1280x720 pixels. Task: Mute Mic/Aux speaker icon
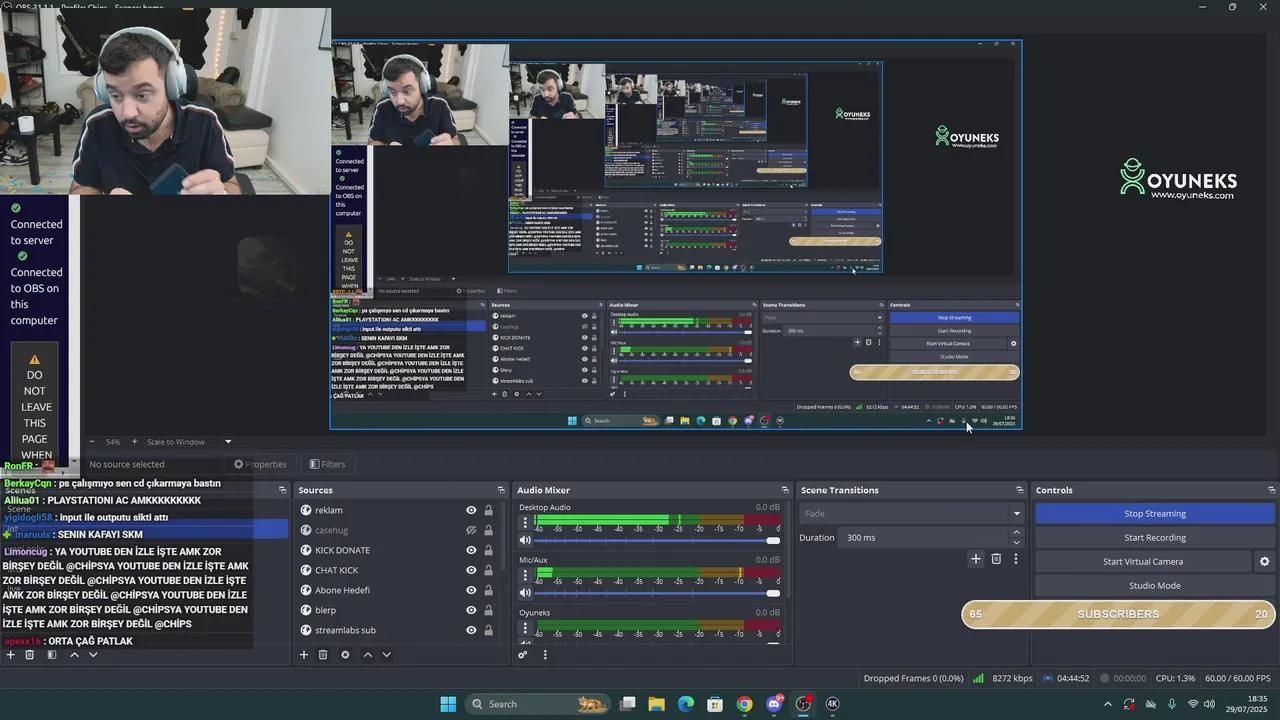tap(525, 593)
